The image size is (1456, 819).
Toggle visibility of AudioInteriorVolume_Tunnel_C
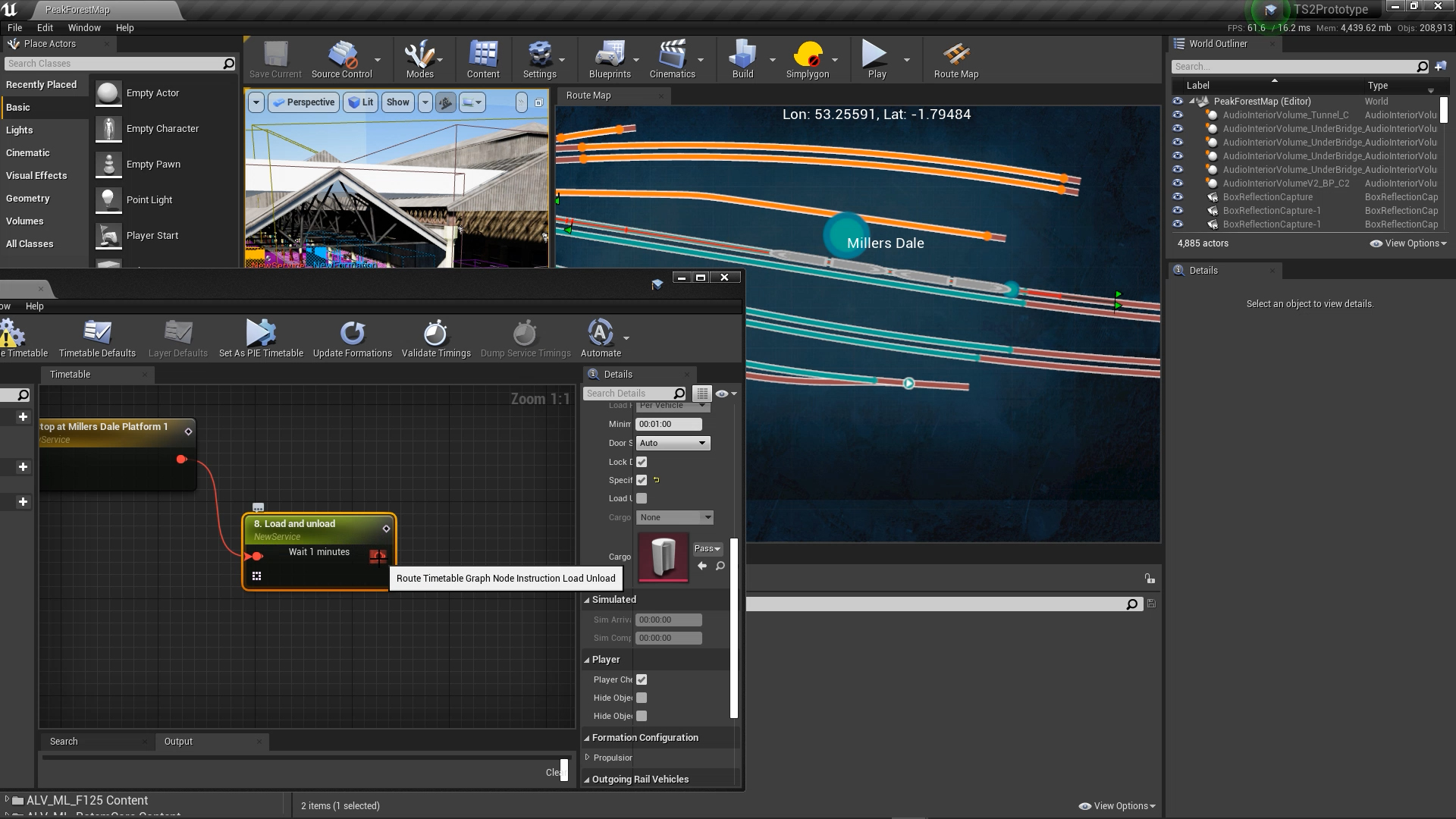tap(1178, 115)
